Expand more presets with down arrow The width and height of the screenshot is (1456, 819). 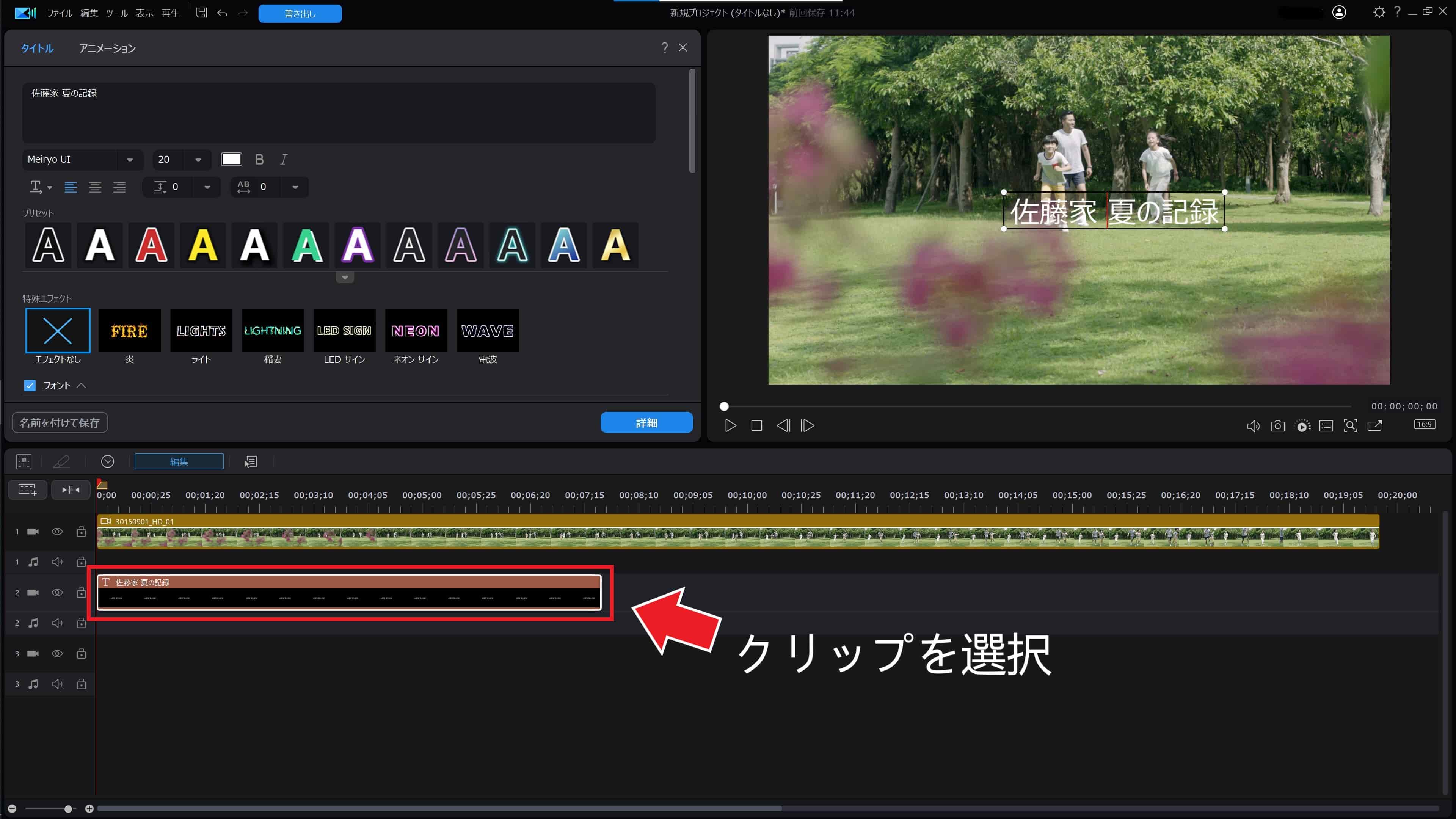coord(345,278)
